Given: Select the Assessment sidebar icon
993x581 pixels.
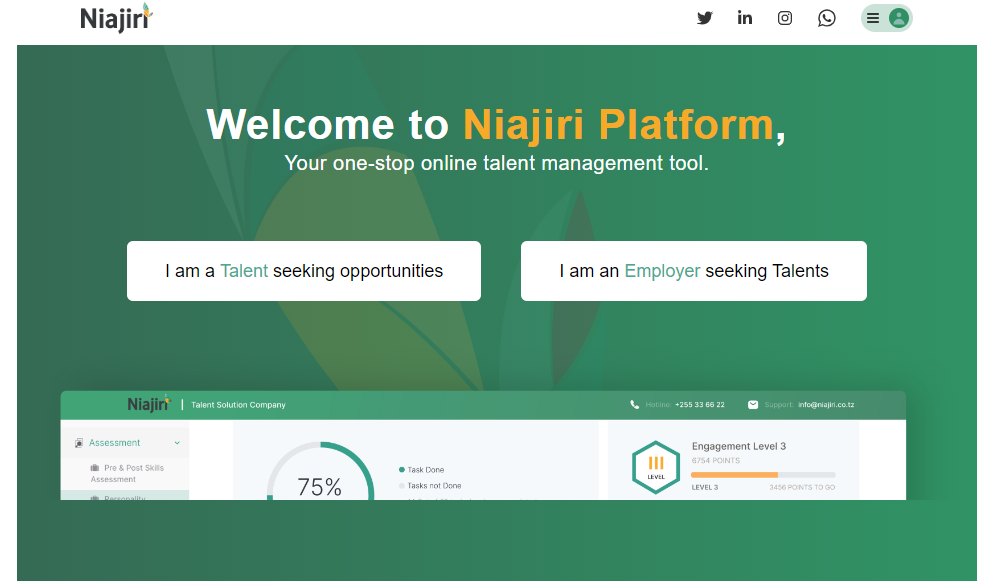Looking at the screenshot, I should [79, 442].
